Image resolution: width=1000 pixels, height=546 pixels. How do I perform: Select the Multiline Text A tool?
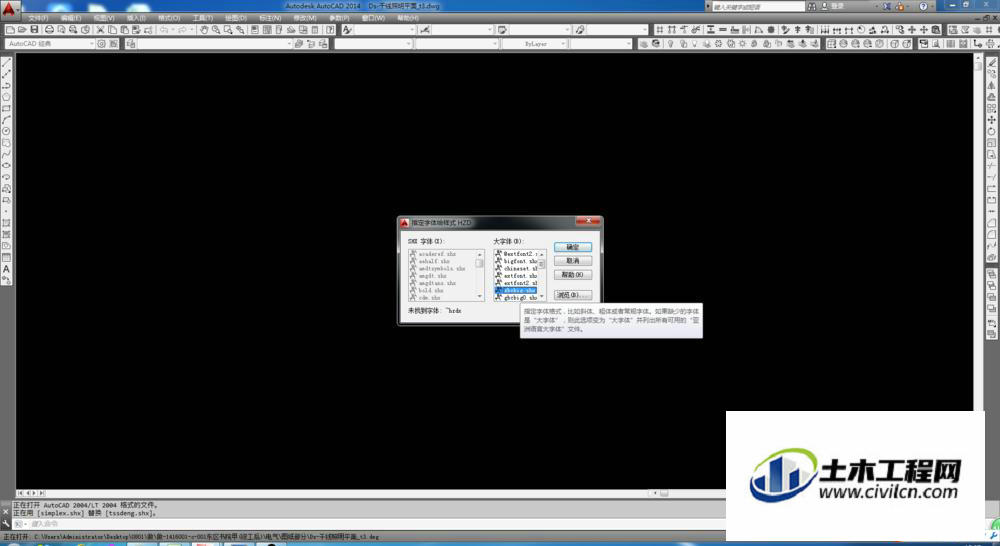[x=6, y=269]
